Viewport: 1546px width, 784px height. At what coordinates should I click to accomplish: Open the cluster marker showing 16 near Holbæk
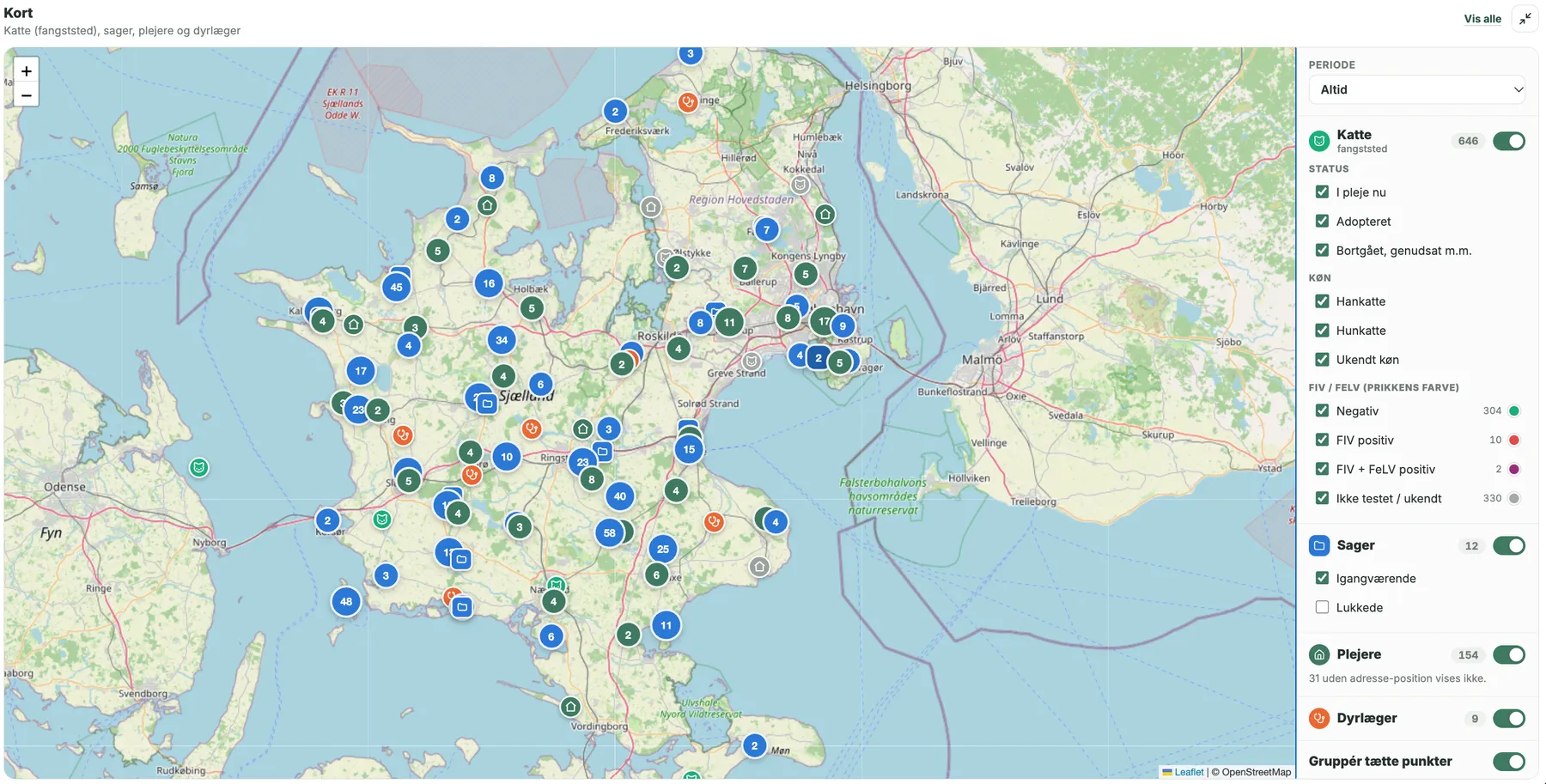(489, 283)
